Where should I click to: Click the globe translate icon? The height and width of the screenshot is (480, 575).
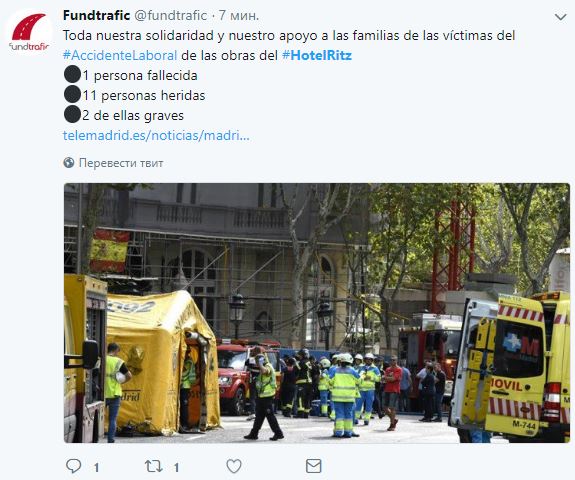69,162
